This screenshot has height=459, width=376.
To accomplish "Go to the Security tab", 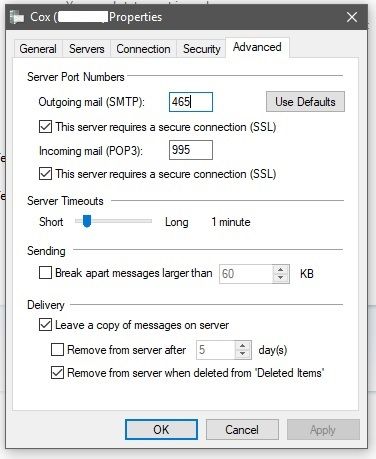I will point(202,49).
